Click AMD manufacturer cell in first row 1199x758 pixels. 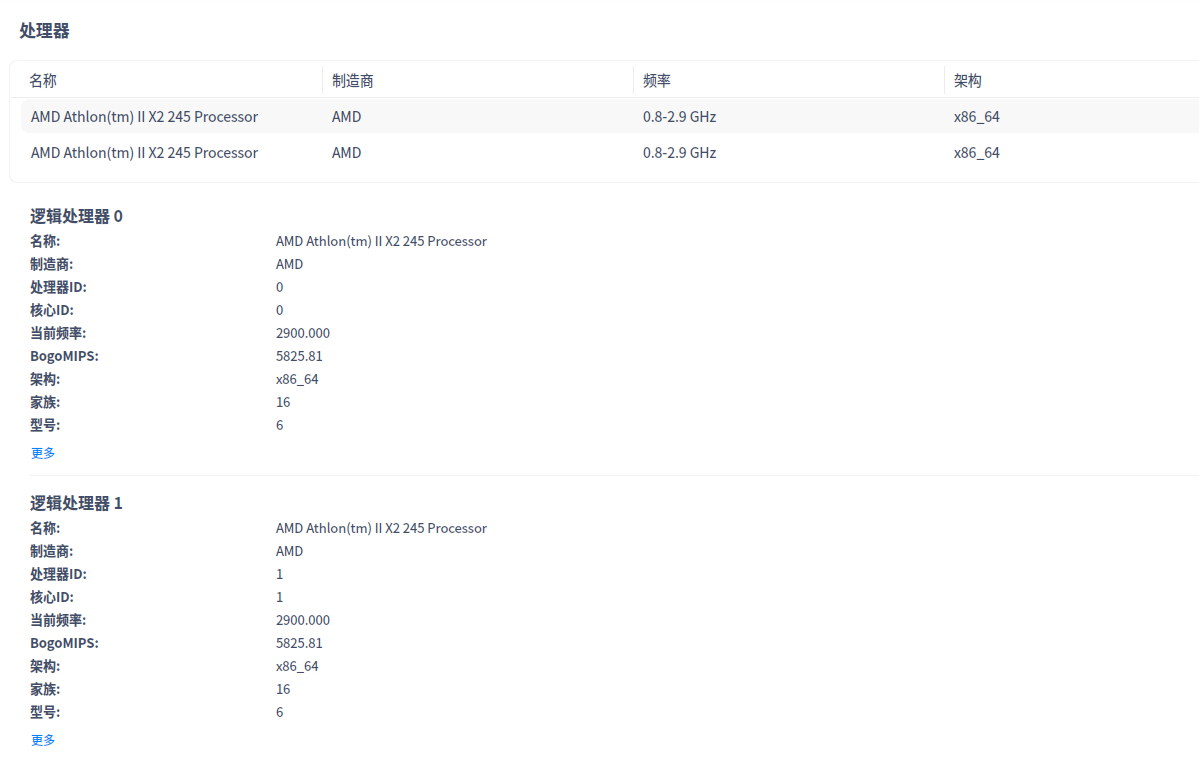coord(346,116)
